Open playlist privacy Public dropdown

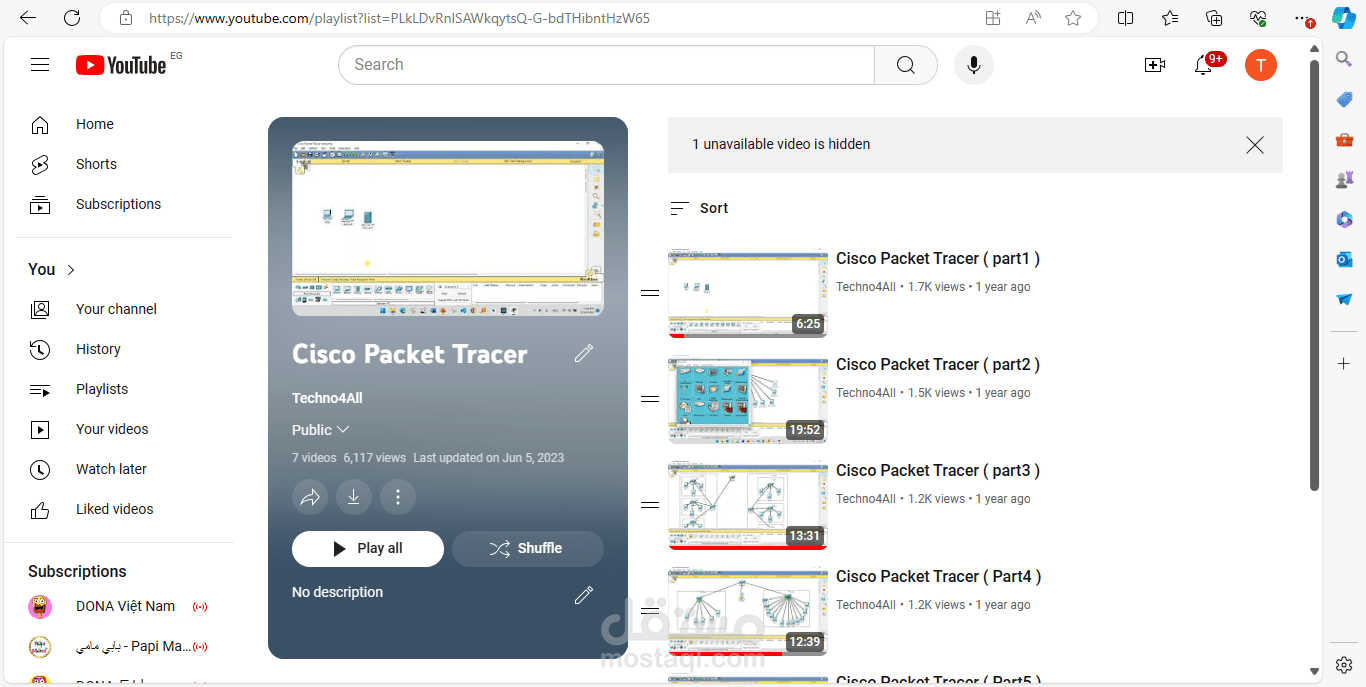(x=321, y=430)
